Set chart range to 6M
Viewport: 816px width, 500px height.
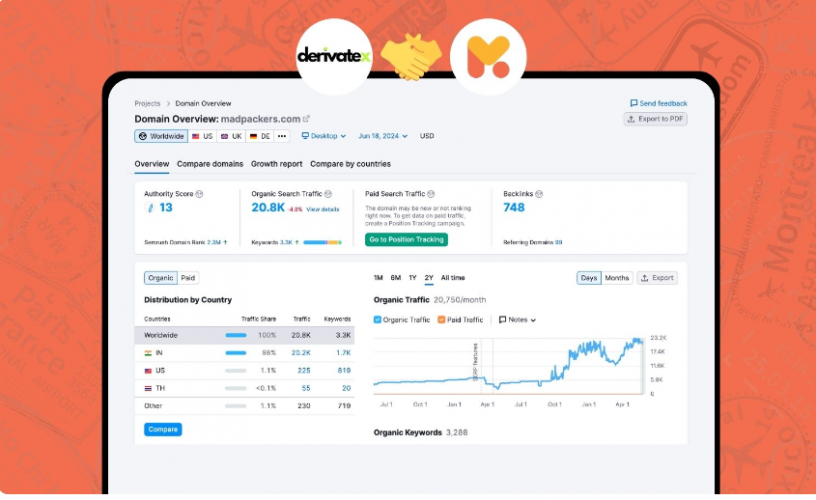pos(396,278)
